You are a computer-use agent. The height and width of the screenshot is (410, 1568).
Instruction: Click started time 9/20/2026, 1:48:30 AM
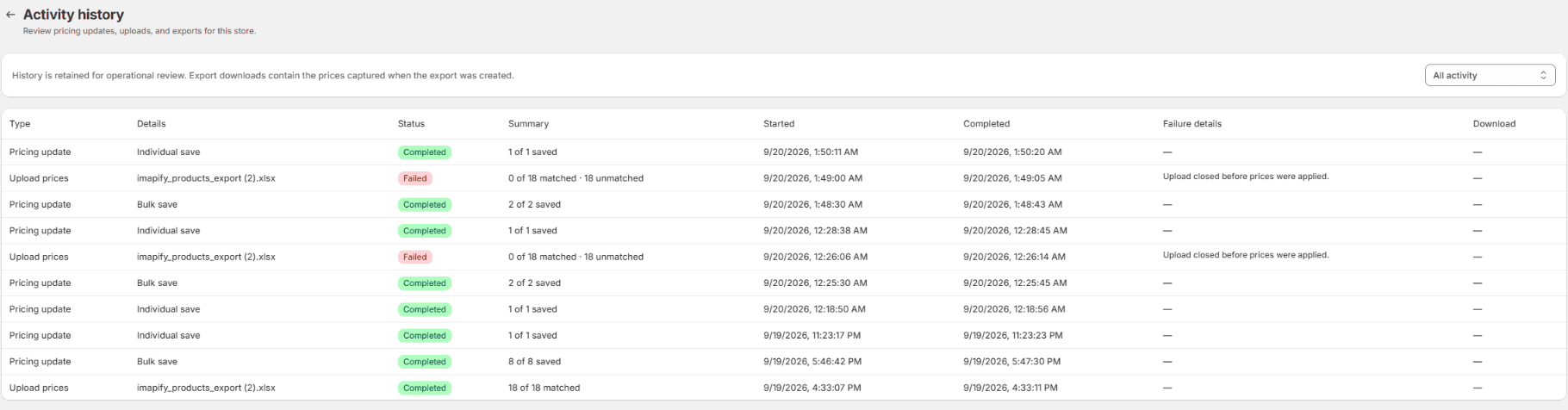[812, 204]
